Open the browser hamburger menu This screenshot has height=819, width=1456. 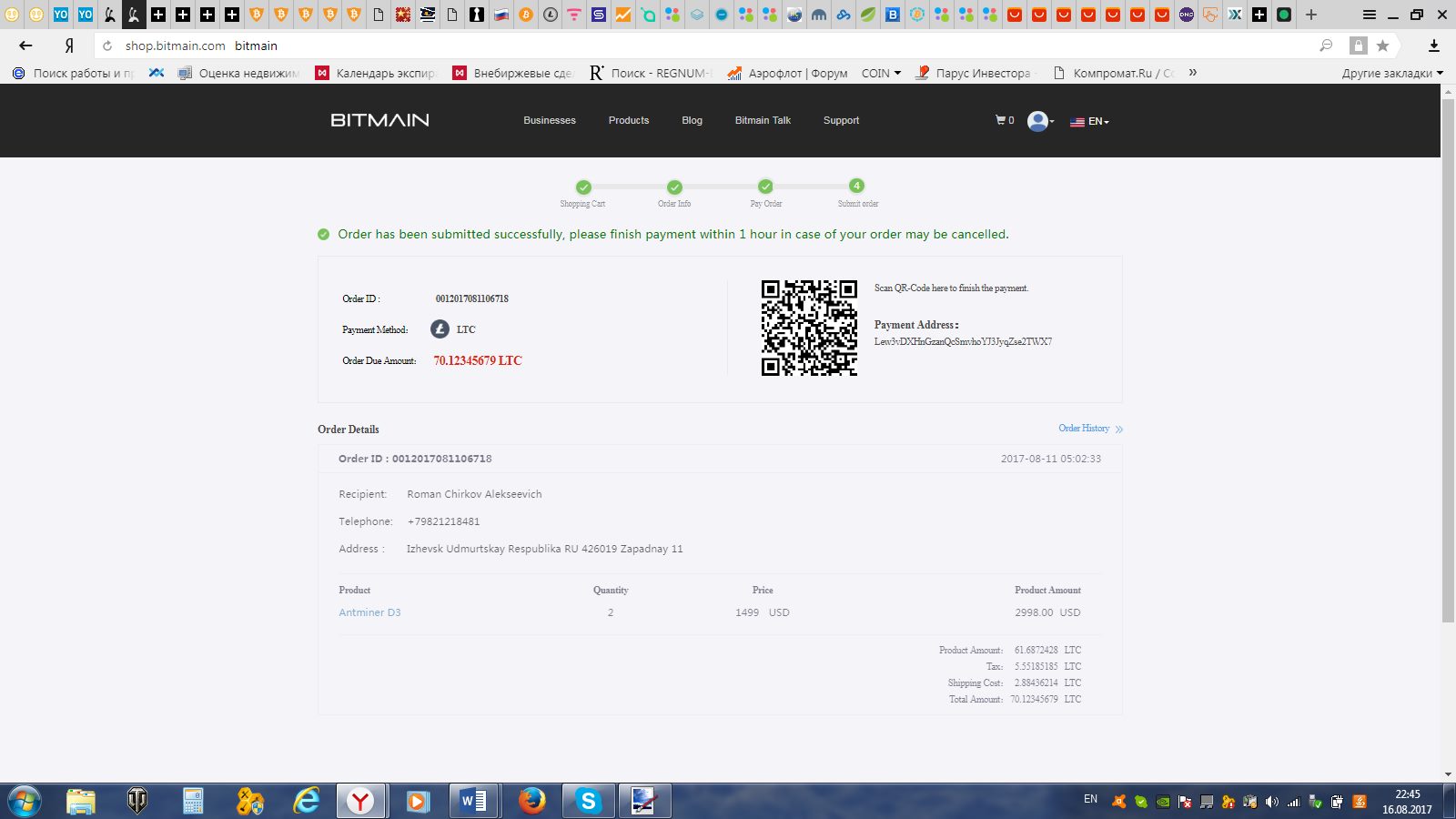(1369, 15)
